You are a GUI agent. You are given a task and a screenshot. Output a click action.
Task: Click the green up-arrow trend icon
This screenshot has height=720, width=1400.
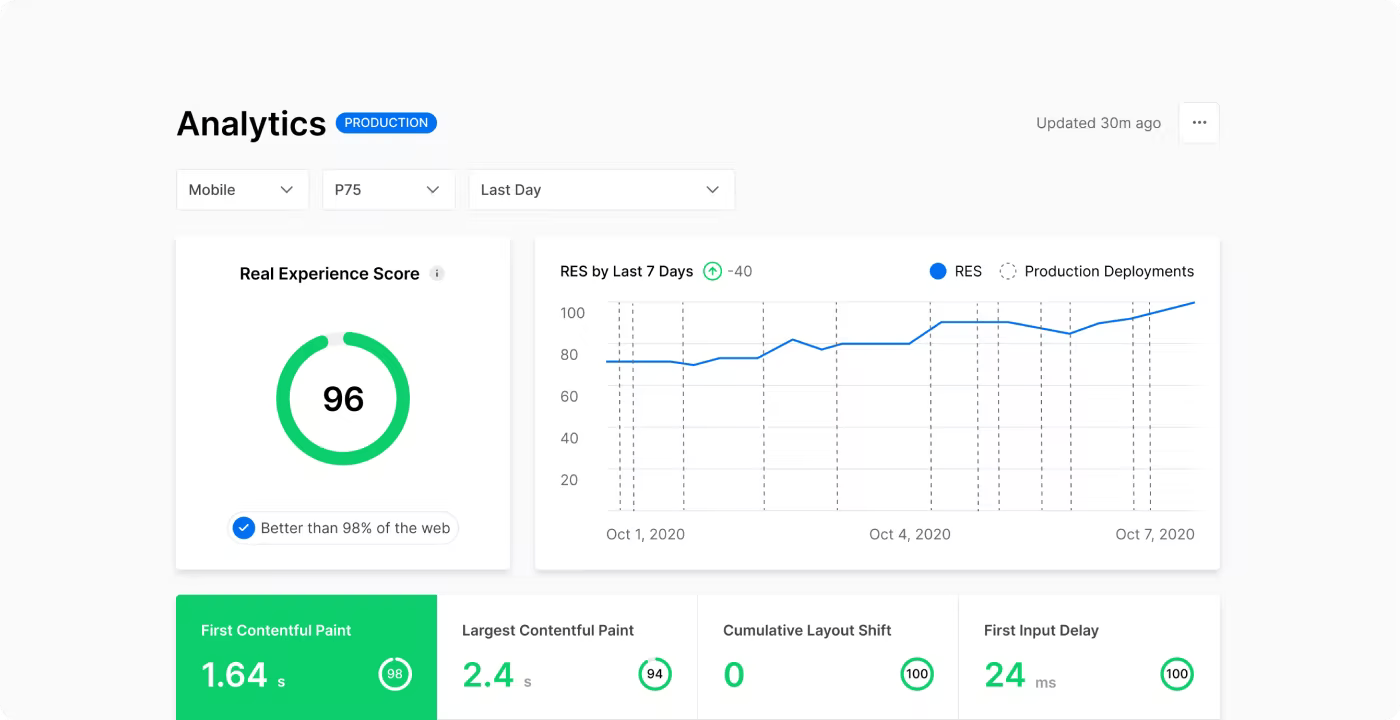pos(712,271)
